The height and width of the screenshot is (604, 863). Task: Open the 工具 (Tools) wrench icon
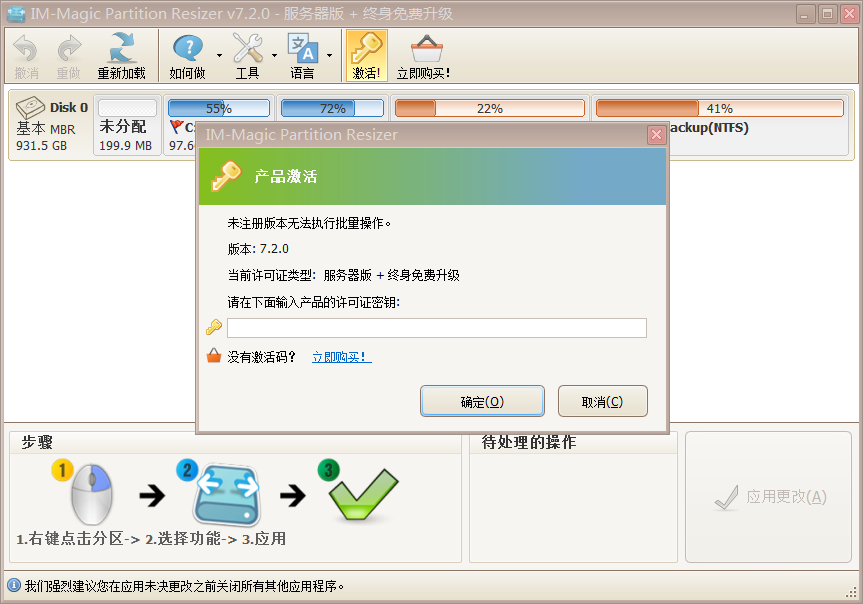pyautogui.click(x=247, y=50)
